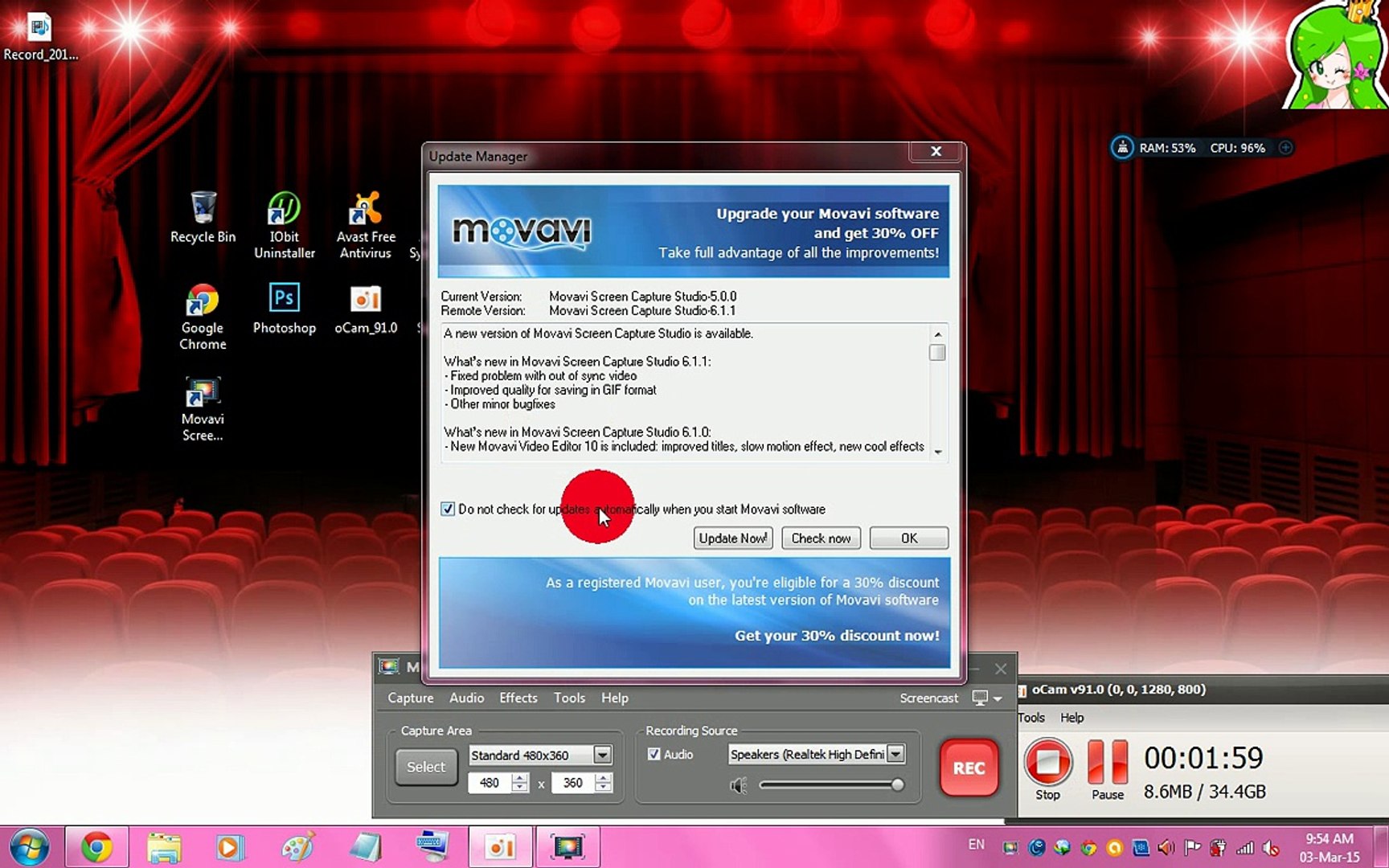The image size is (1389, 868).
Task: Switch to Movavi Screen Capture taskbar icon
Action: point(567,847)
